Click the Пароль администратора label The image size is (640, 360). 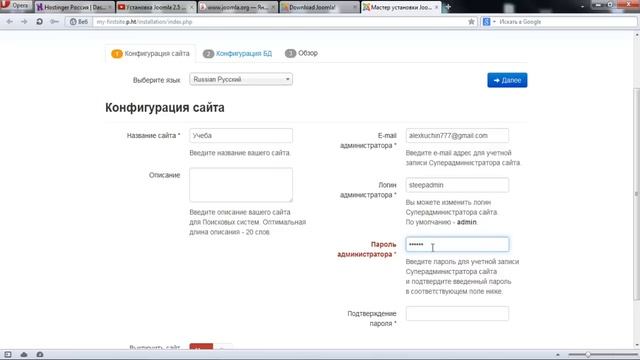(367, 249)
